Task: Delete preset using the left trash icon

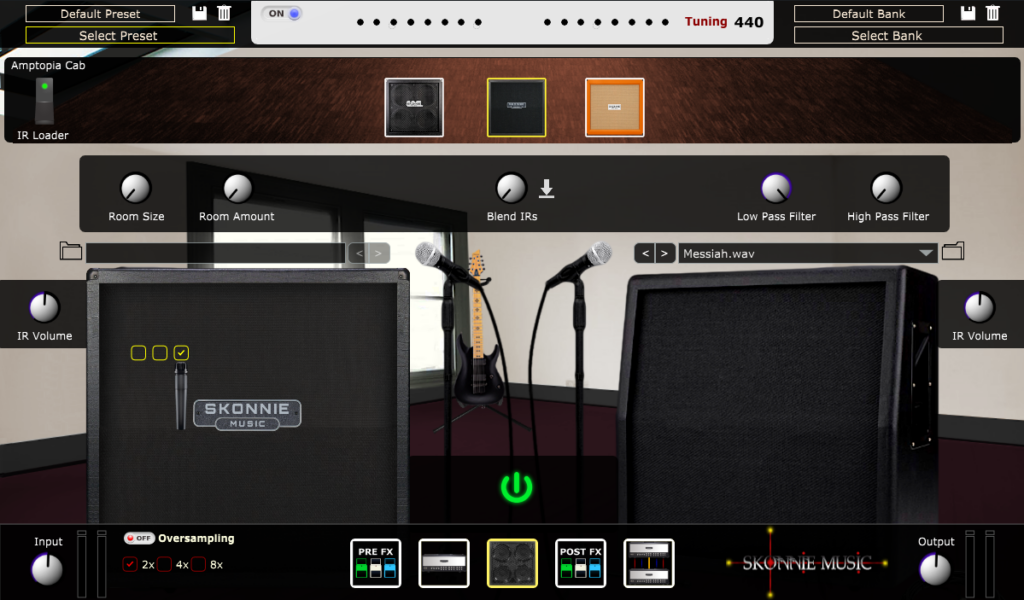Action: point(224,13)
